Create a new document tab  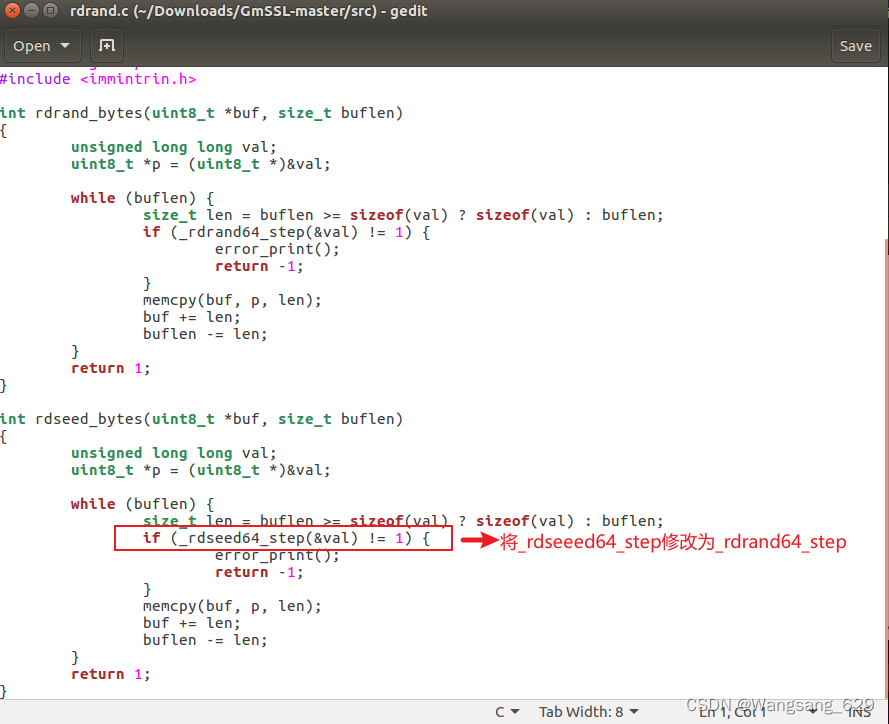click(106, 45)
